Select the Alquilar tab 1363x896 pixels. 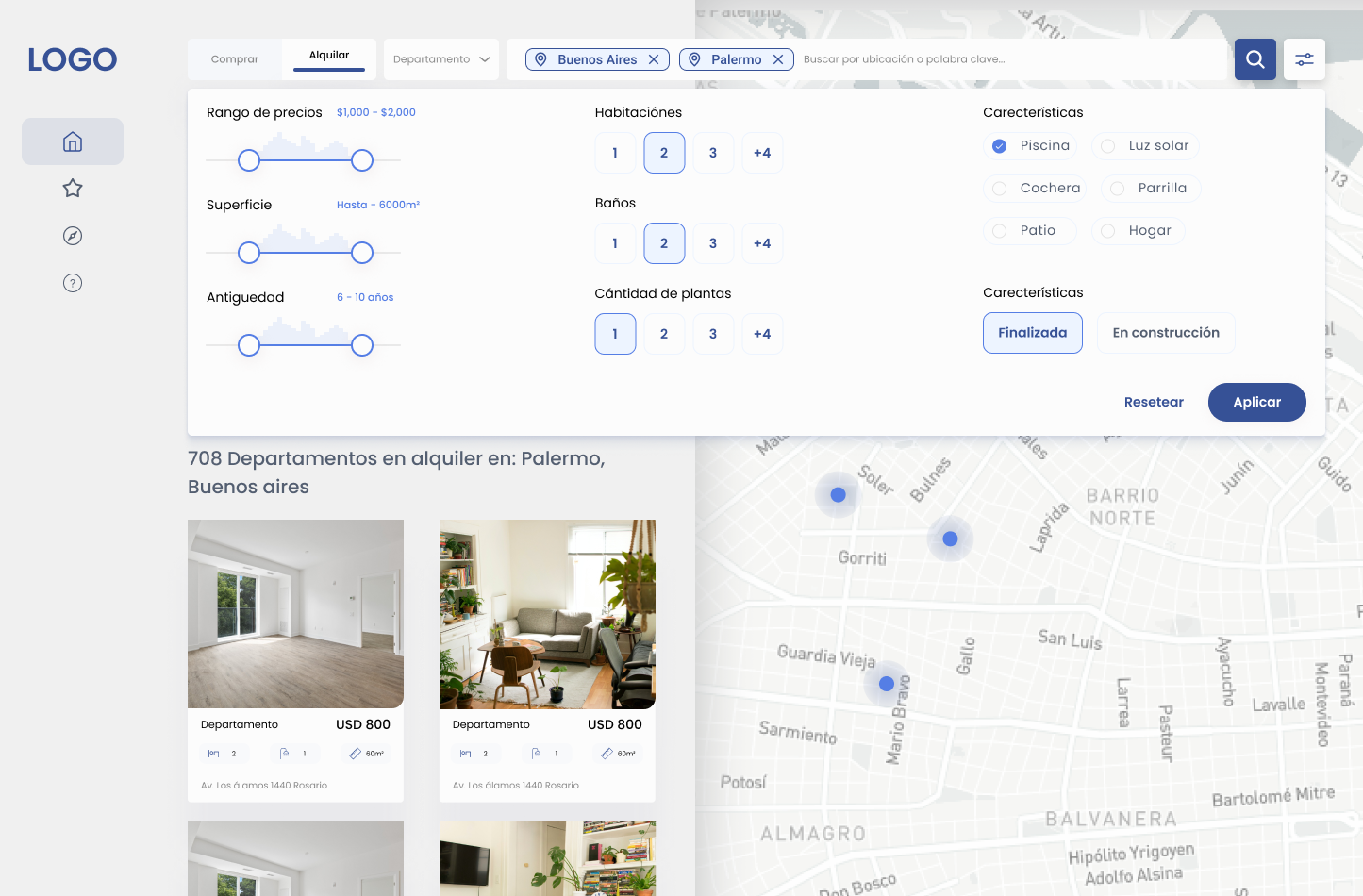click(329, 57)
